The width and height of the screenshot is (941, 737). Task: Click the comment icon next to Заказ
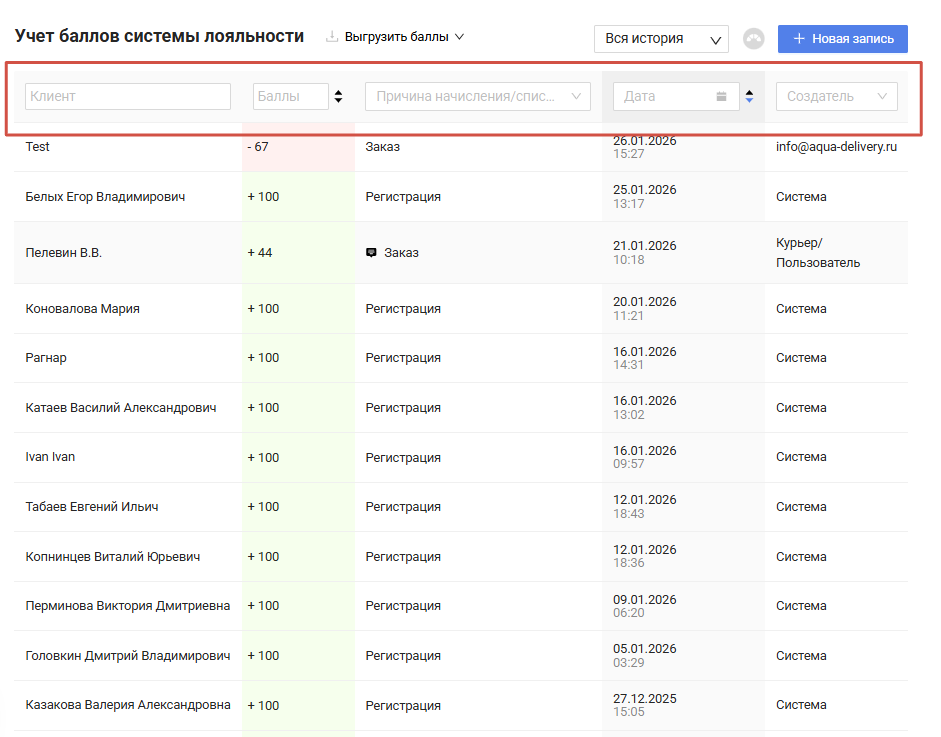(371, 253)
